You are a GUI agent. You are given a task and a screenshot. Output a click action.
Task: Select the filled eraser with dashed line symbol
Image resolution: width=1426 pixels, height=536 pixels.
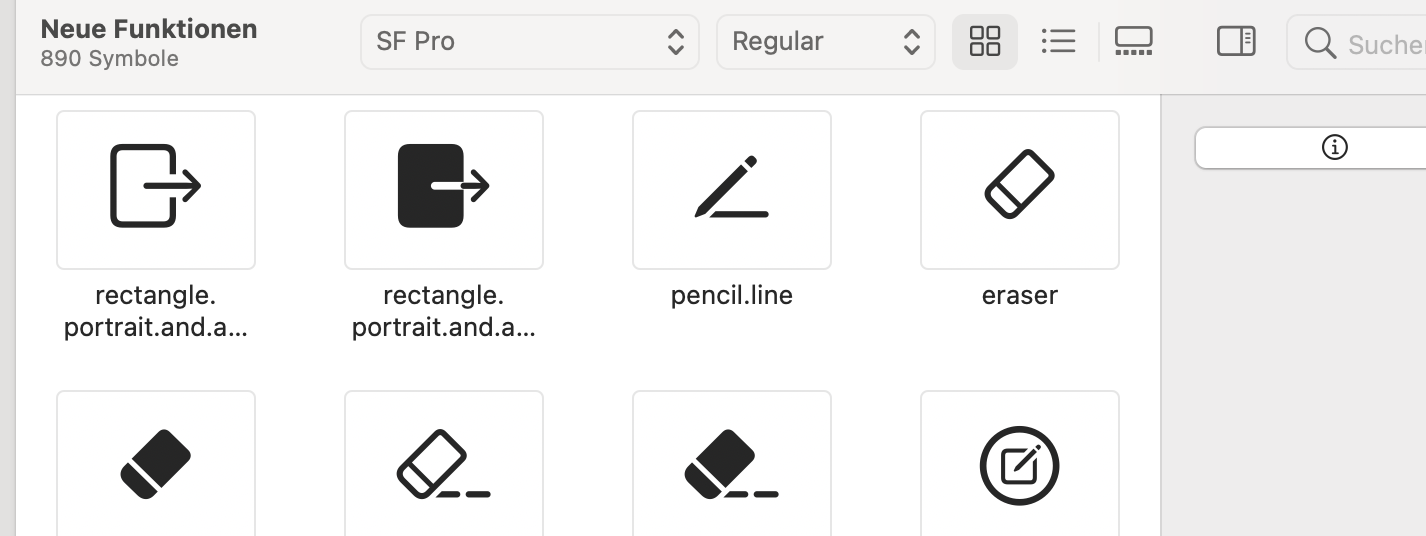(732, 464)
